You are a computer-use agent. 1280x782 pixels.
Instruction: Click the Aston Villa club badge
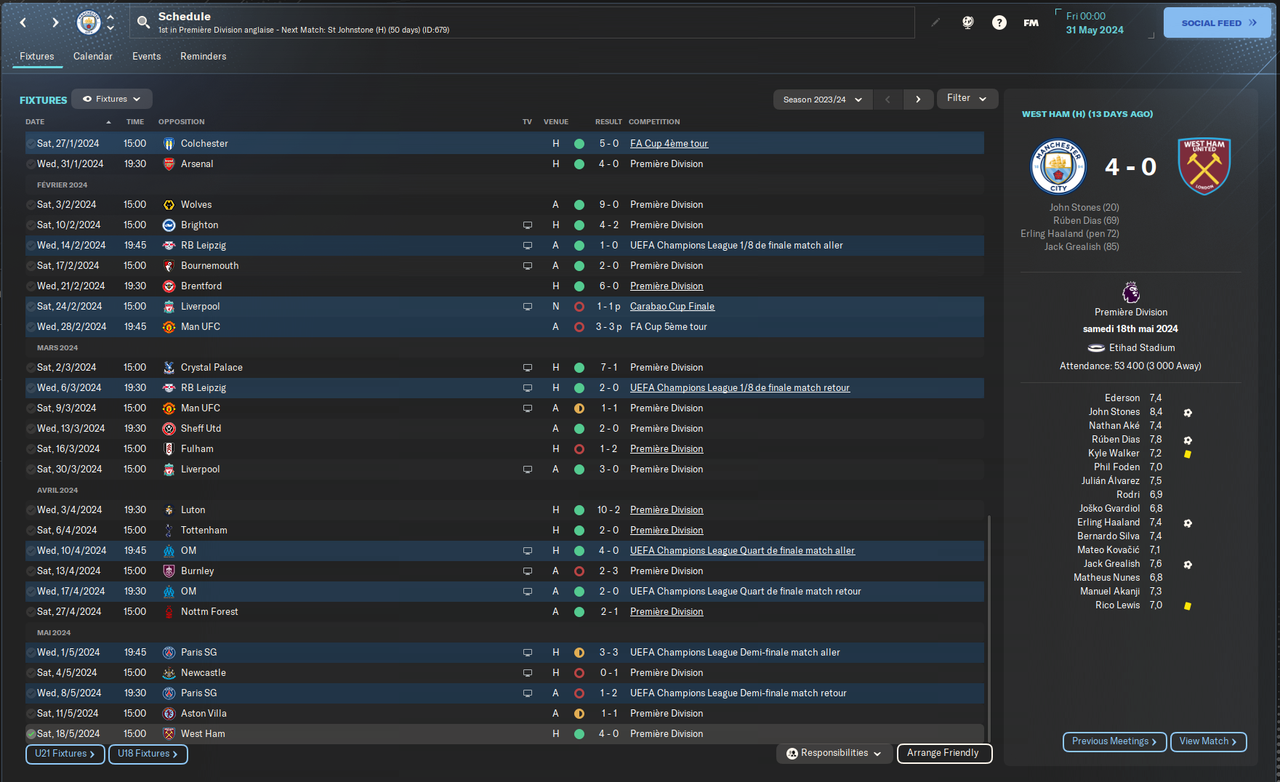pyautogui.click(x=169, y=713)
